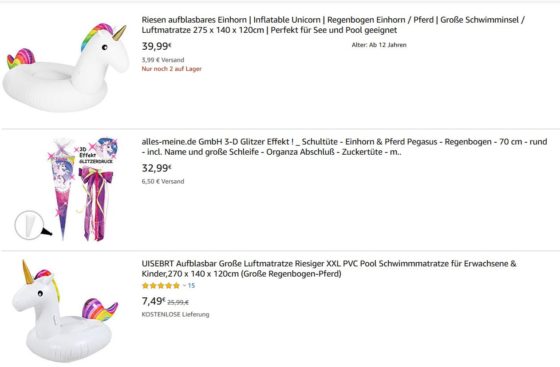Open the Riesen aufblasbares Einhorn product title

[x=333, y=25]
